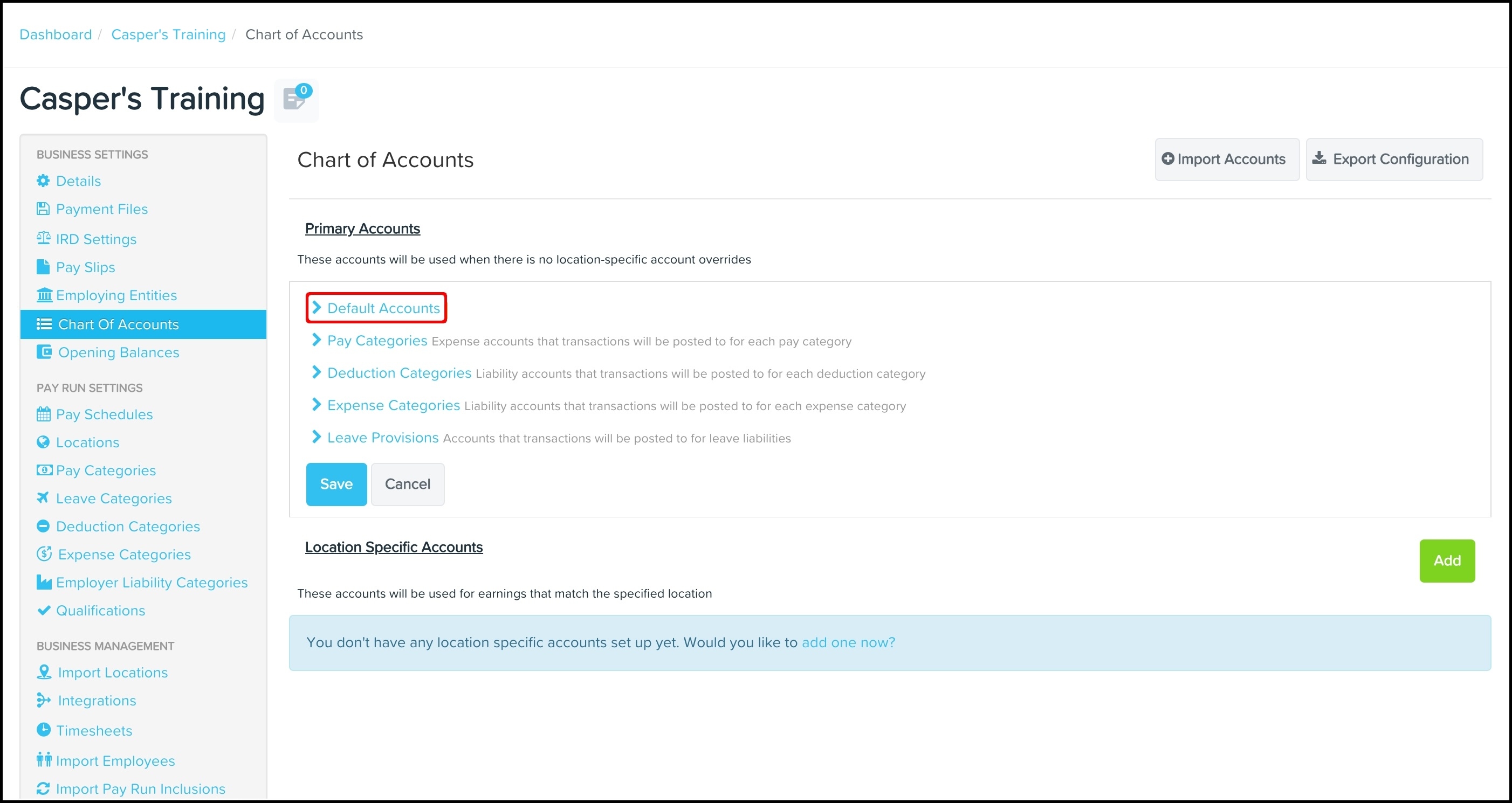1512x803 pixels.
Task: Click the clock icon beside Timesheets
Action: coord(44,730)
